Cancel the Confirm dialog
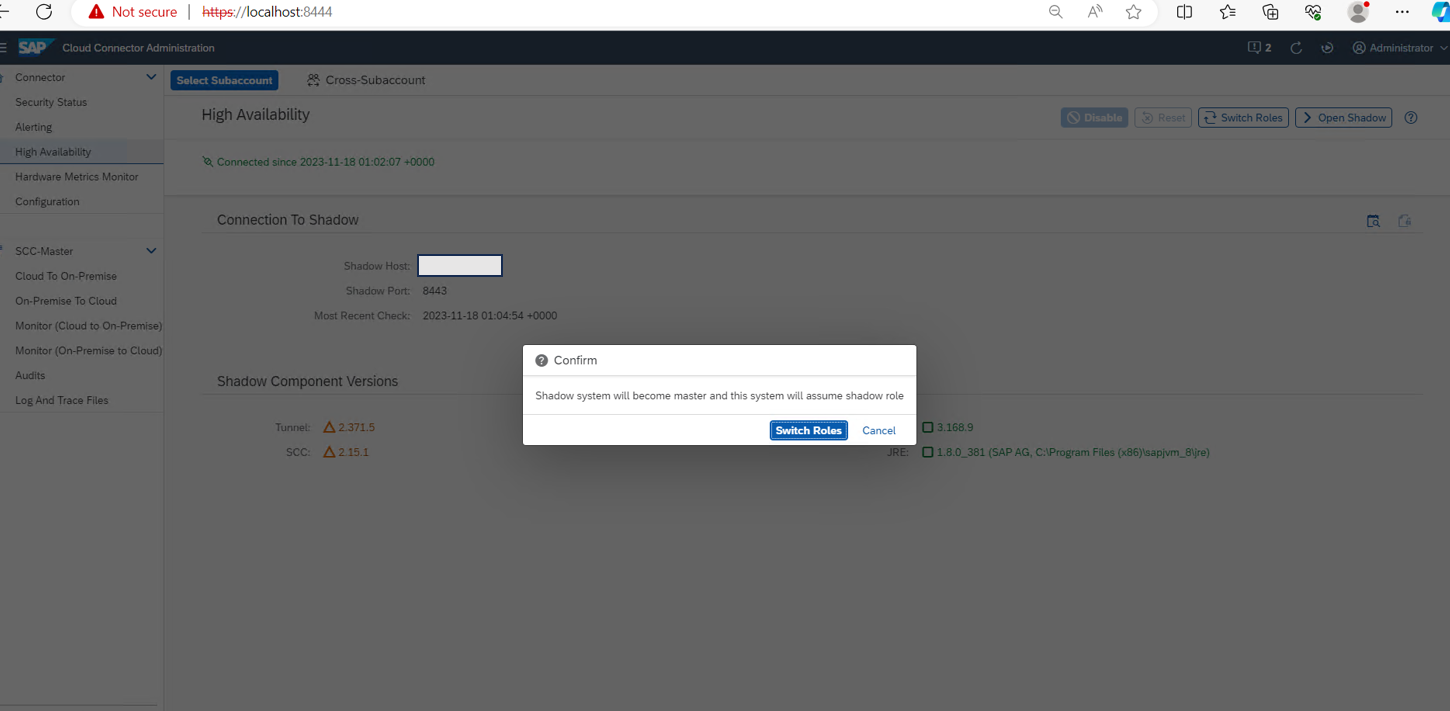This screenshot has width=1450, height=711. pyautogui.click(x=878, y=430)
